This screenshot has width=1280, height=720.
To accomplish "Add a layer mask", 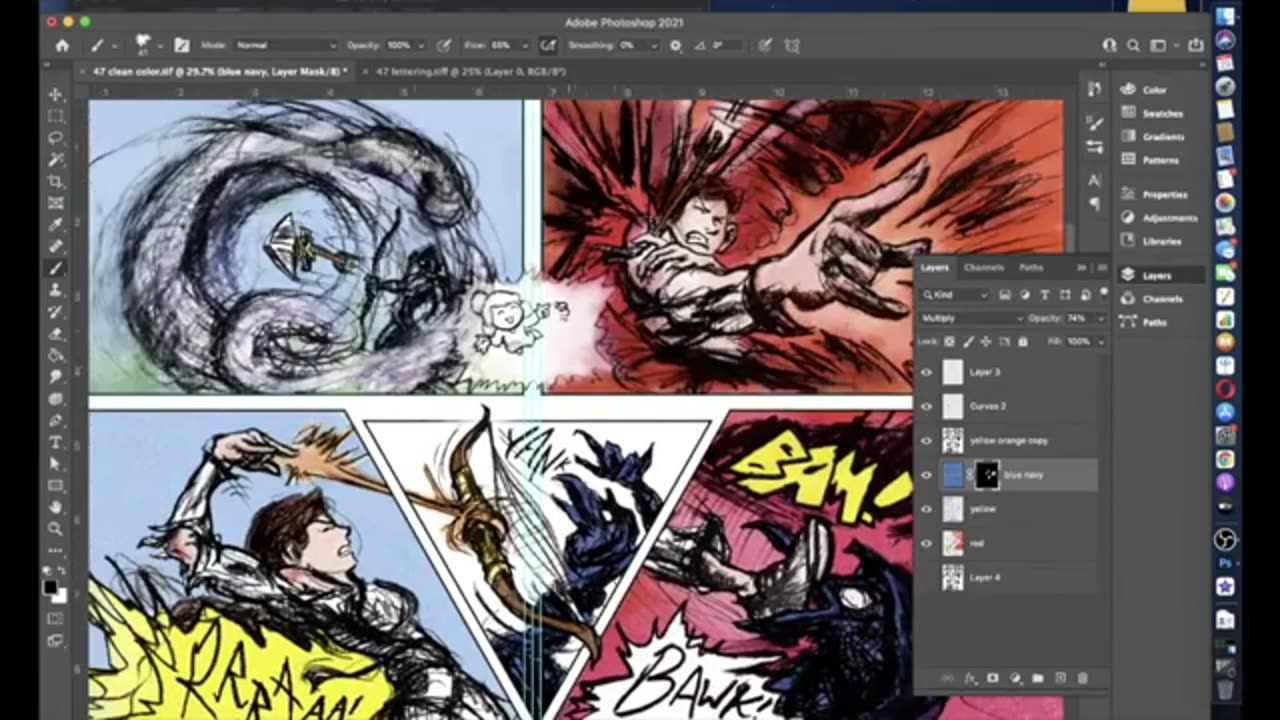I will click(992, 678).
